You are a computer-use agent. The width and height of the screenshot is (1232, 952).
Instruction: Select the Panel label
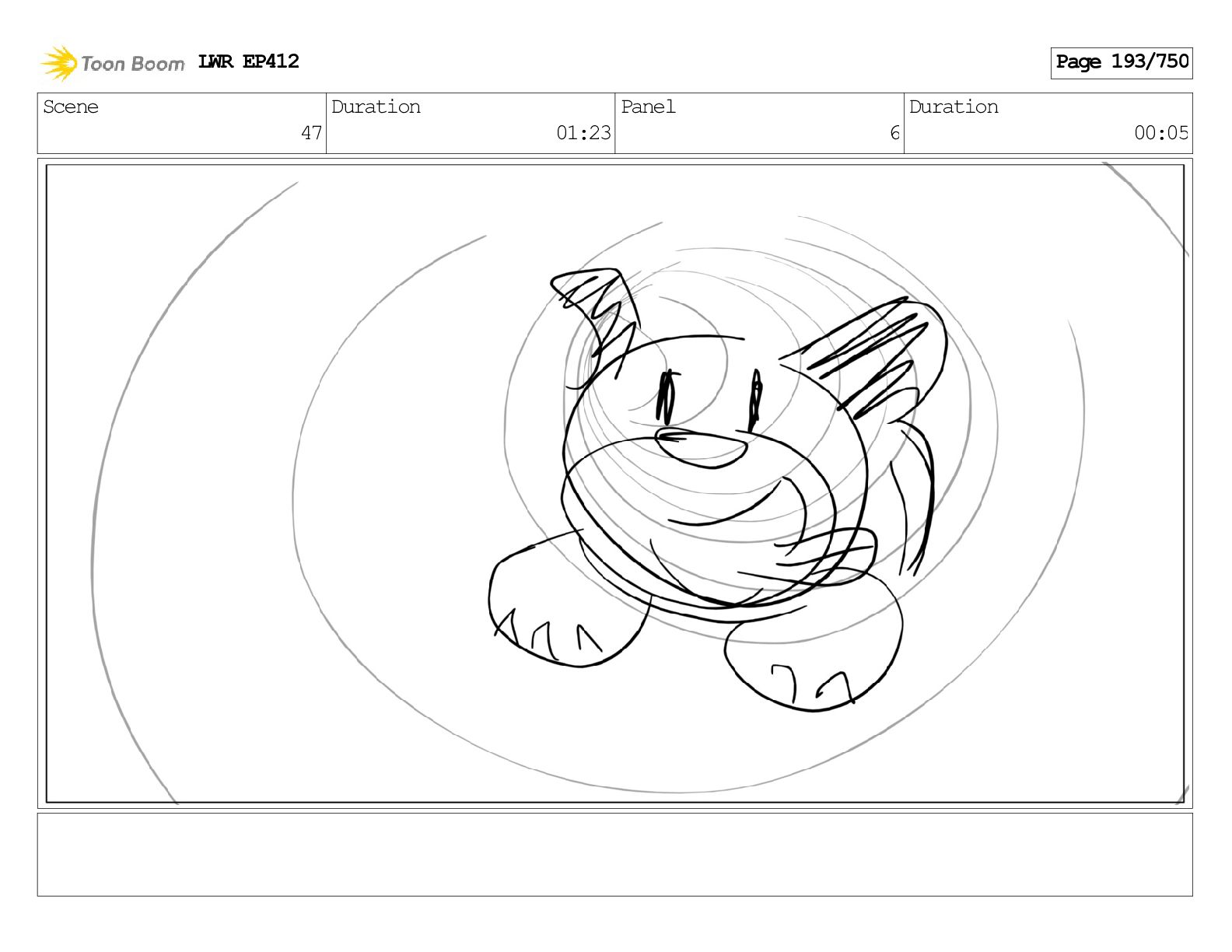648,107
